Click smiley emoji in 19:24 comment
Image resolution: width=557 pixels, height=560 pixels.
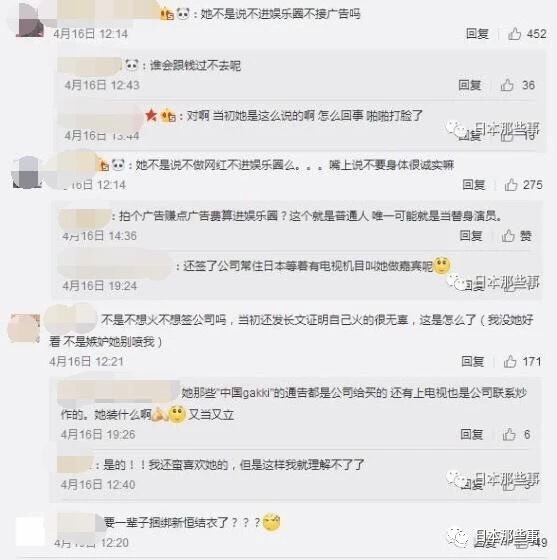(442, 265)
